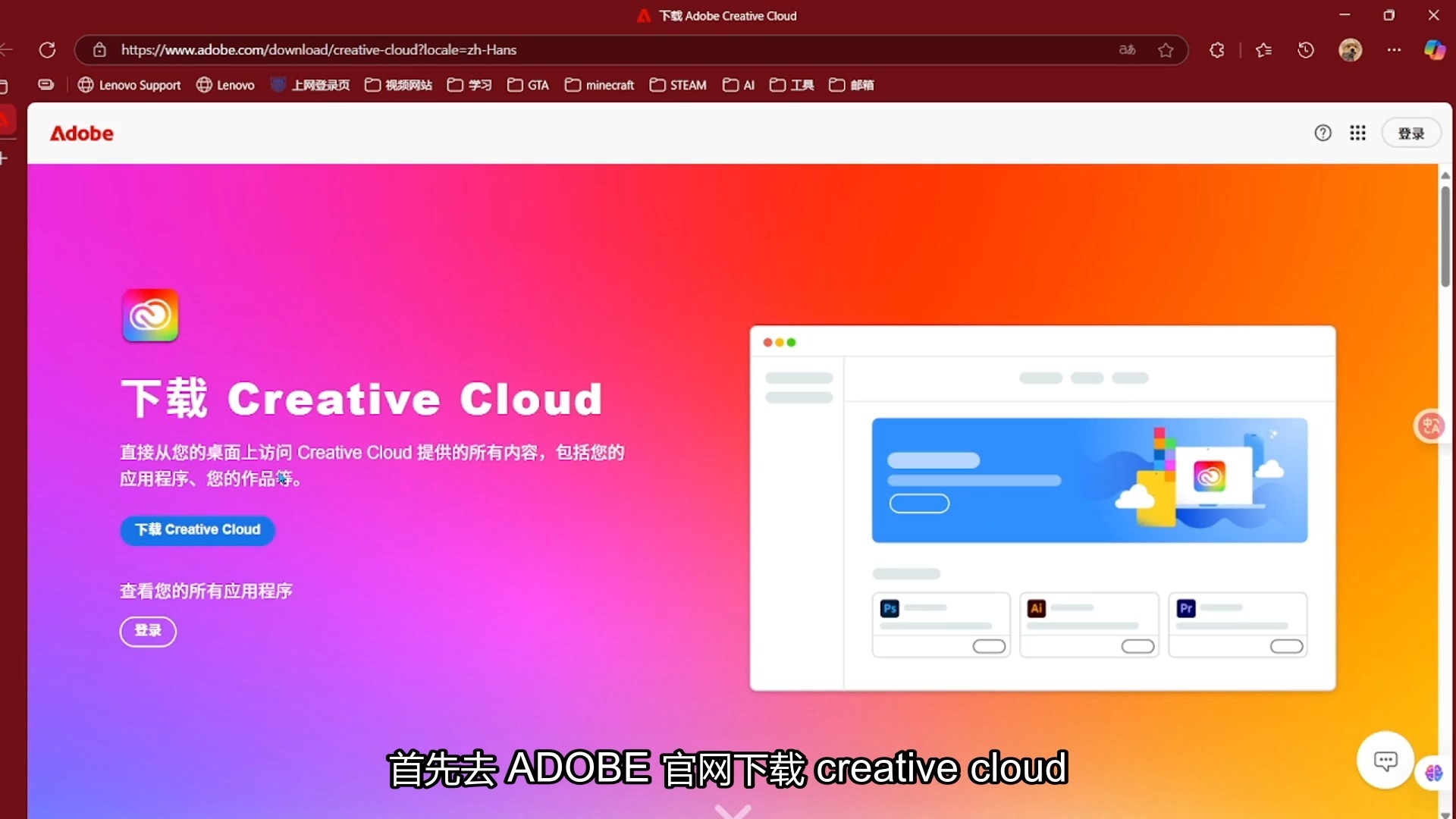Click the Creative Cloud app icon

(150, 315)
